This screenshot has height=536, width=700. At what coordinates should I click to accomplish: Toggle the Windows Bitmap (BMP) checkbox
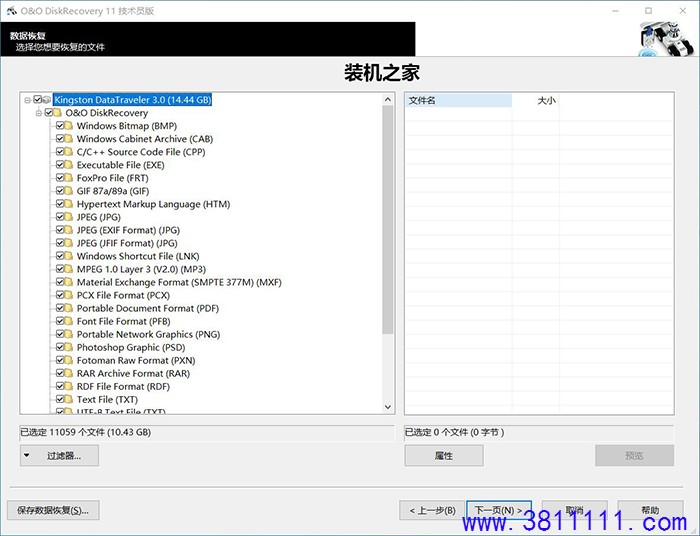pos(60,125)
